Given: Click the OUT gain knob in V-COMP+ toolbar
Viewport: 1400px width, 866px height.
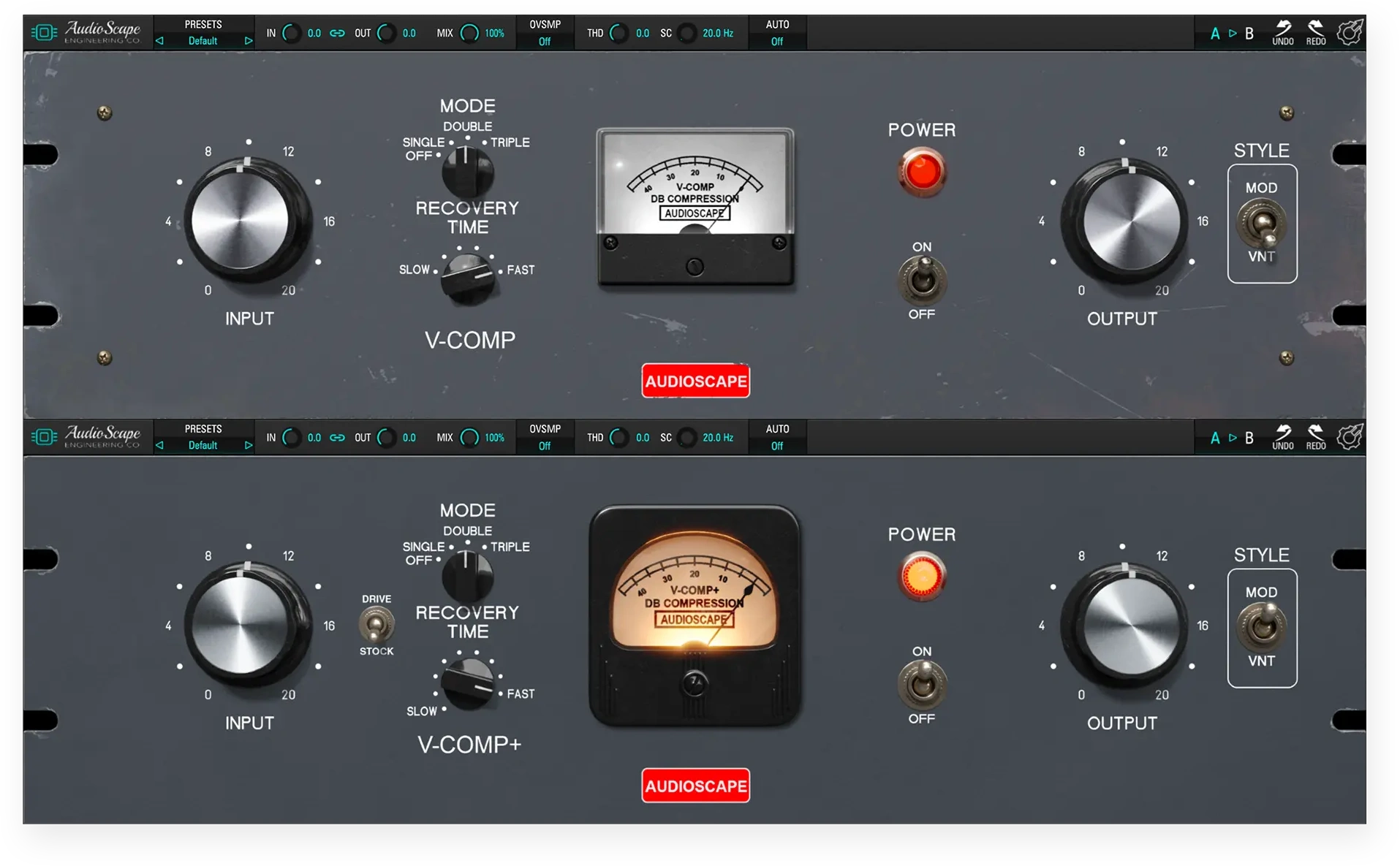Looking at the screenshot, I should tap(386, 438).
